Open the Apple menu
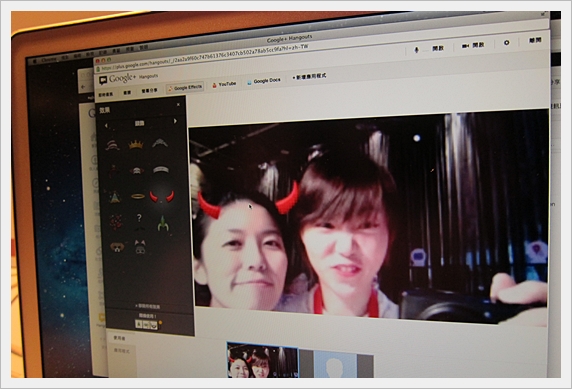The height and width of the screenshot is (389, 572). [x=35, y=62]
